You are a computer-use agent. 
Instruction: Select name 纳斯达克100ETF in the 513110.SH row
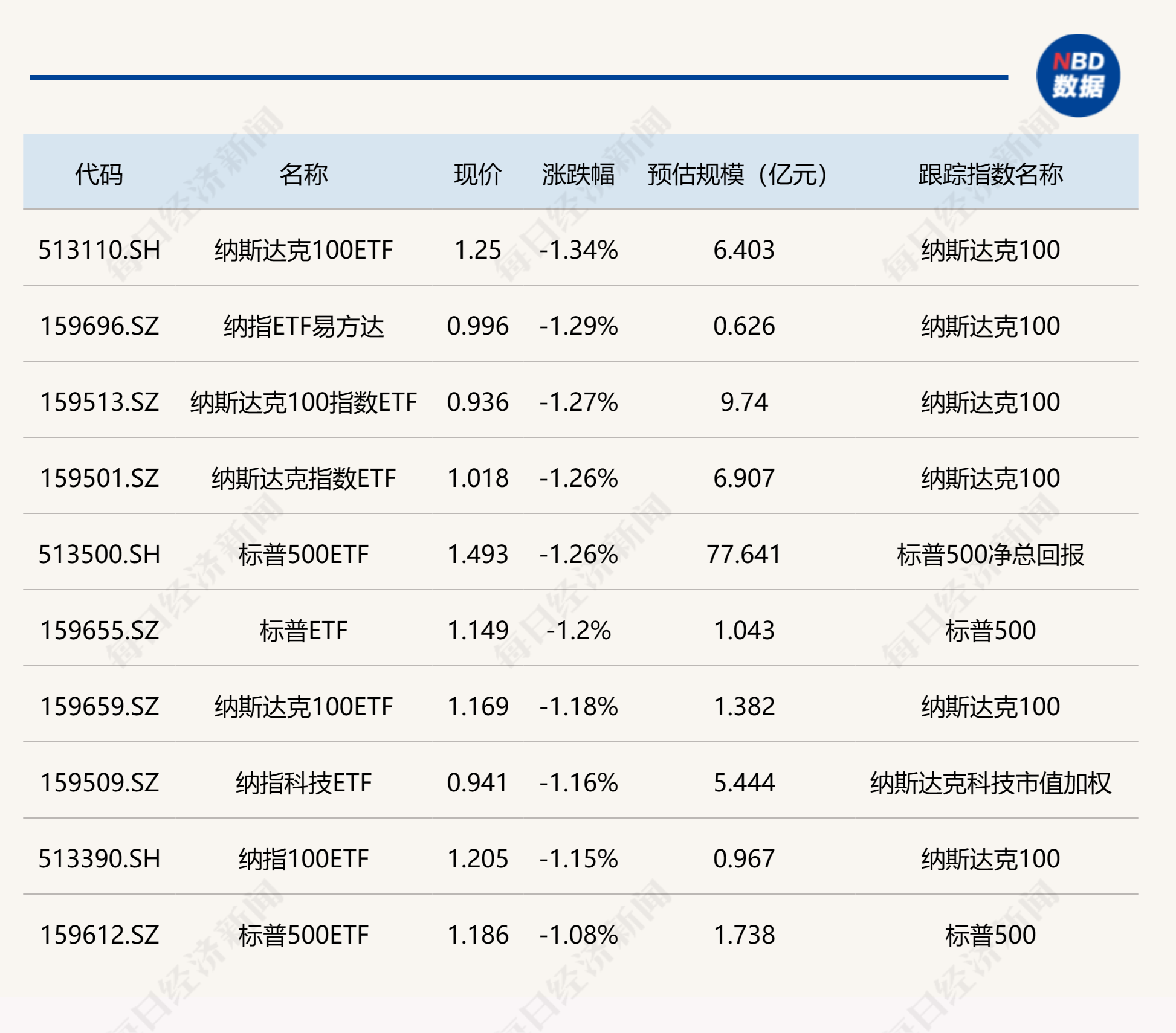point(303,250)
